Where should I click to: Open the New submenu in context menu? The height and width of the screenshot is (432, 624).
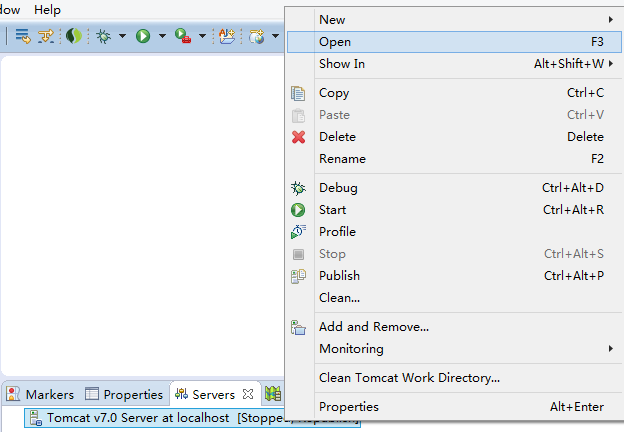[x=454, y=19]
